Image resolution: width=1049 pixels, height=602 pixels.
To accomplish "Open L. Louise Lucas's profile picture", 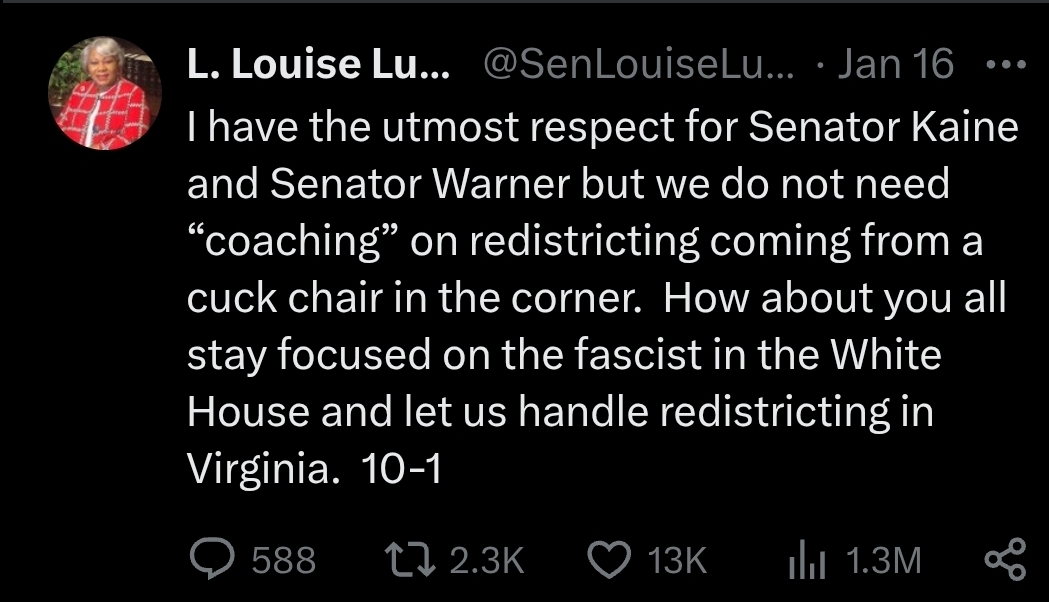I will click(105, 93).
